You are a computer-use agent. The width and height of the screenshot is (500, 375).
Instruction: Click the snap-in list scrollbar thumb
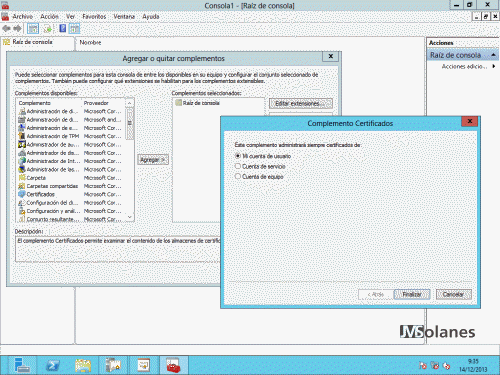130,123
